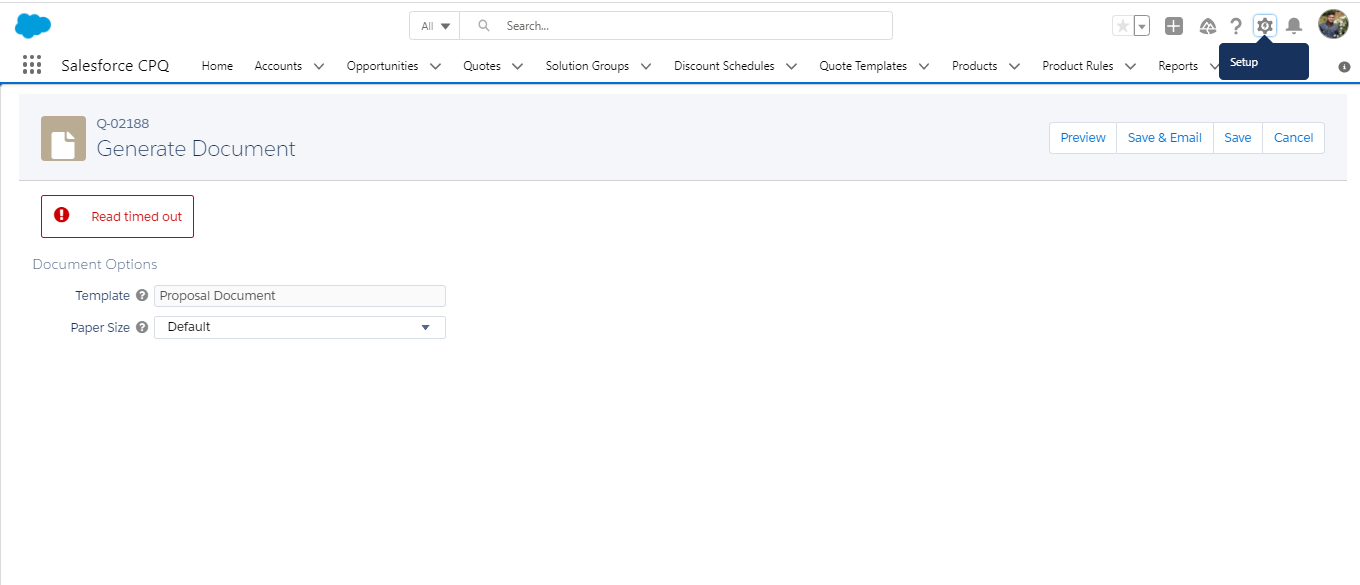The height and width of the screenshot is (585, 1360).
Task: Open the user profile avatar
Action: tap(1333, 25)
